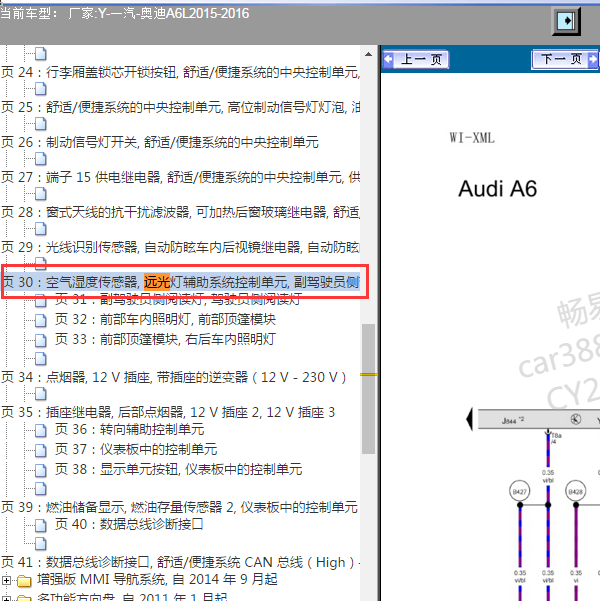Open page 27 端子 15 供电继电器 entry
This screenshot has width=600, height=601.
click(x=181, y=177)
